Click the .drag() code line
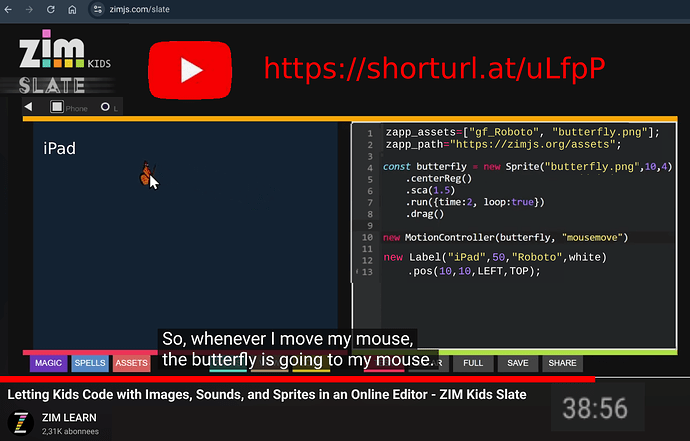The image size is (690, 441). coord(425,214)
